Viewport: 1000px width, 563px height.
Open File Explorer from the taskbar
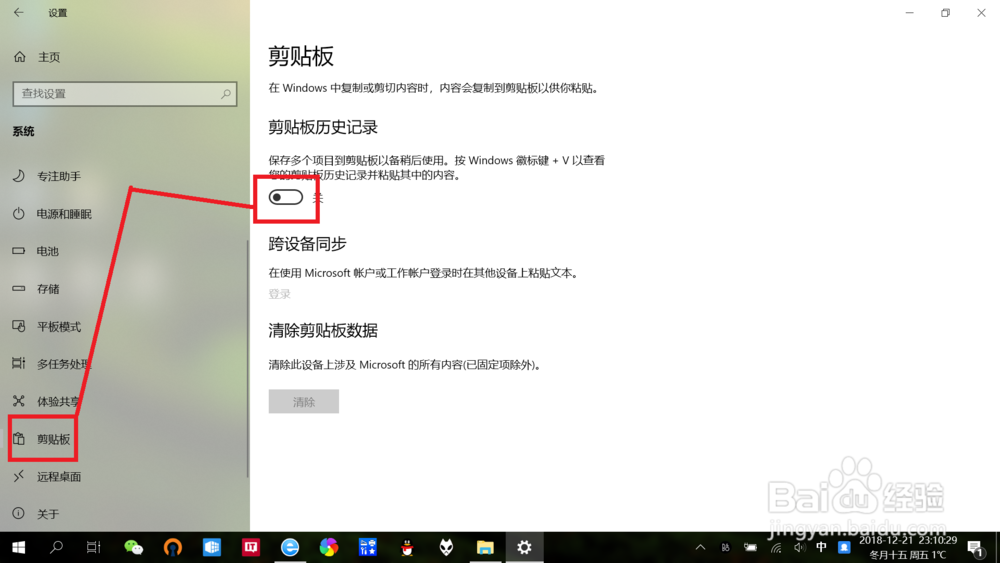click(x=485, y=547)
